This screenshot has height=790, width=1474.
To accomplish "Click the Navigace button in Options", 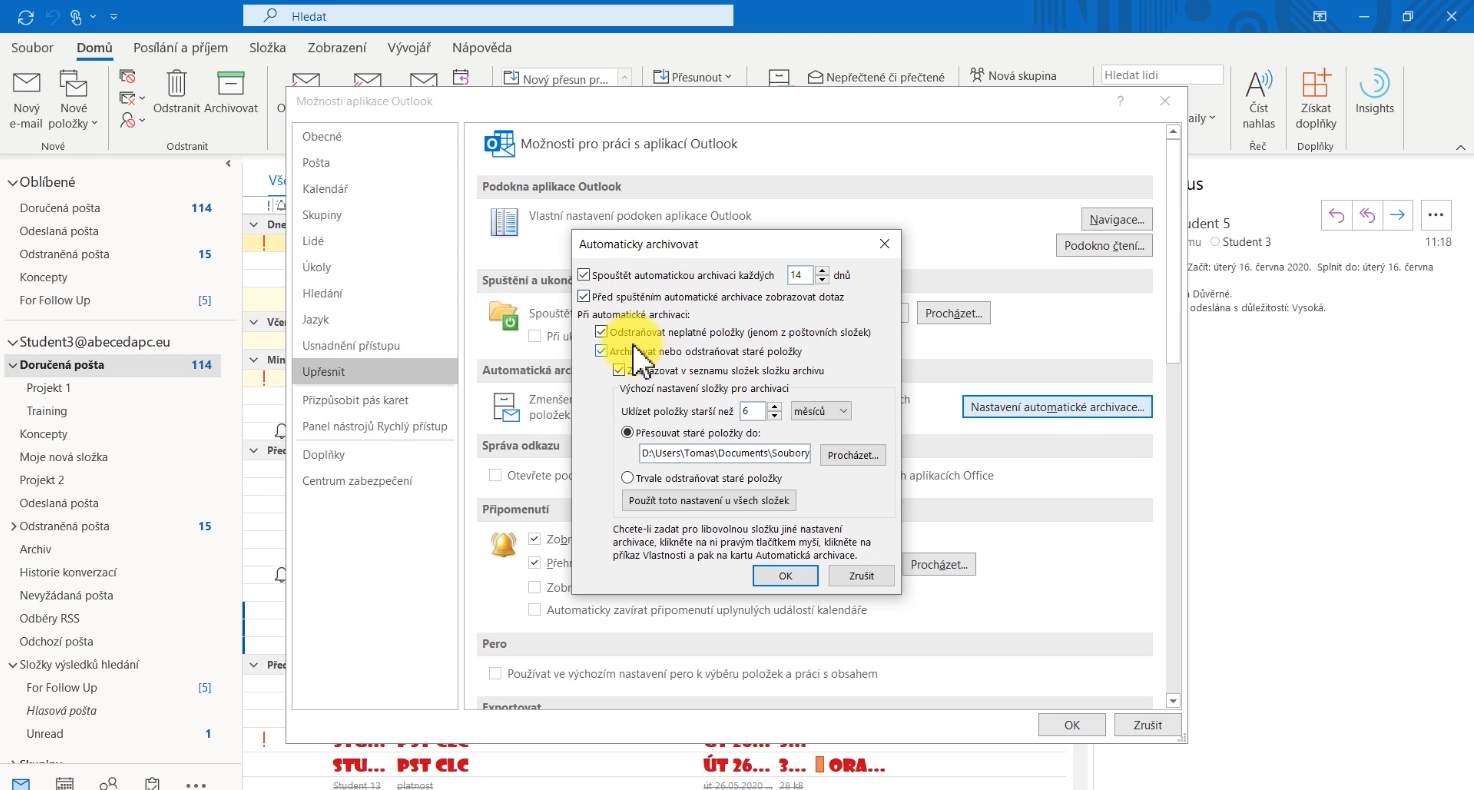I will click(x=1117, y=219).
